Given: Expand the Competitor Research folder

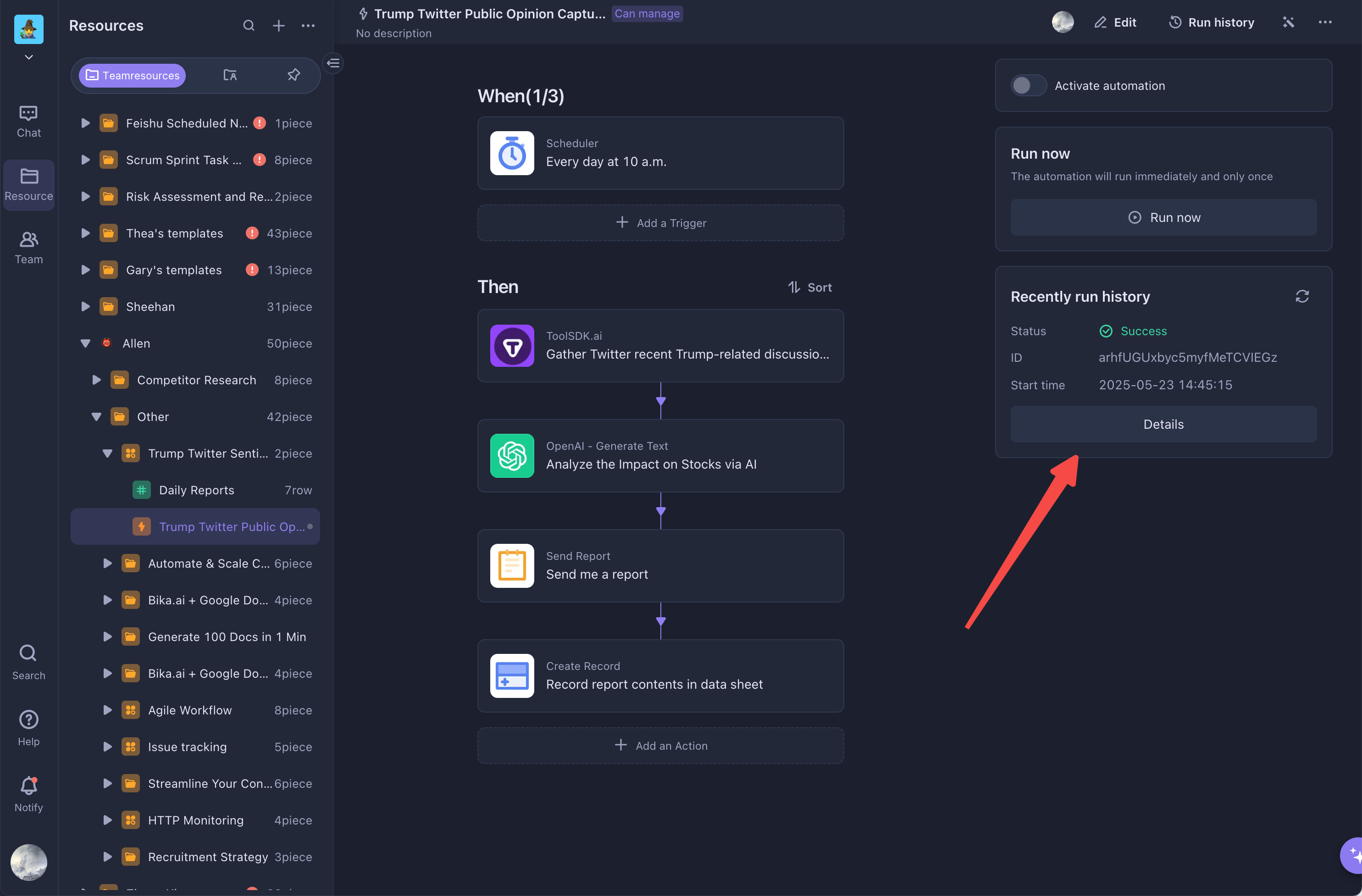Looking at the screenshot, I should click(x=97, y=380).
